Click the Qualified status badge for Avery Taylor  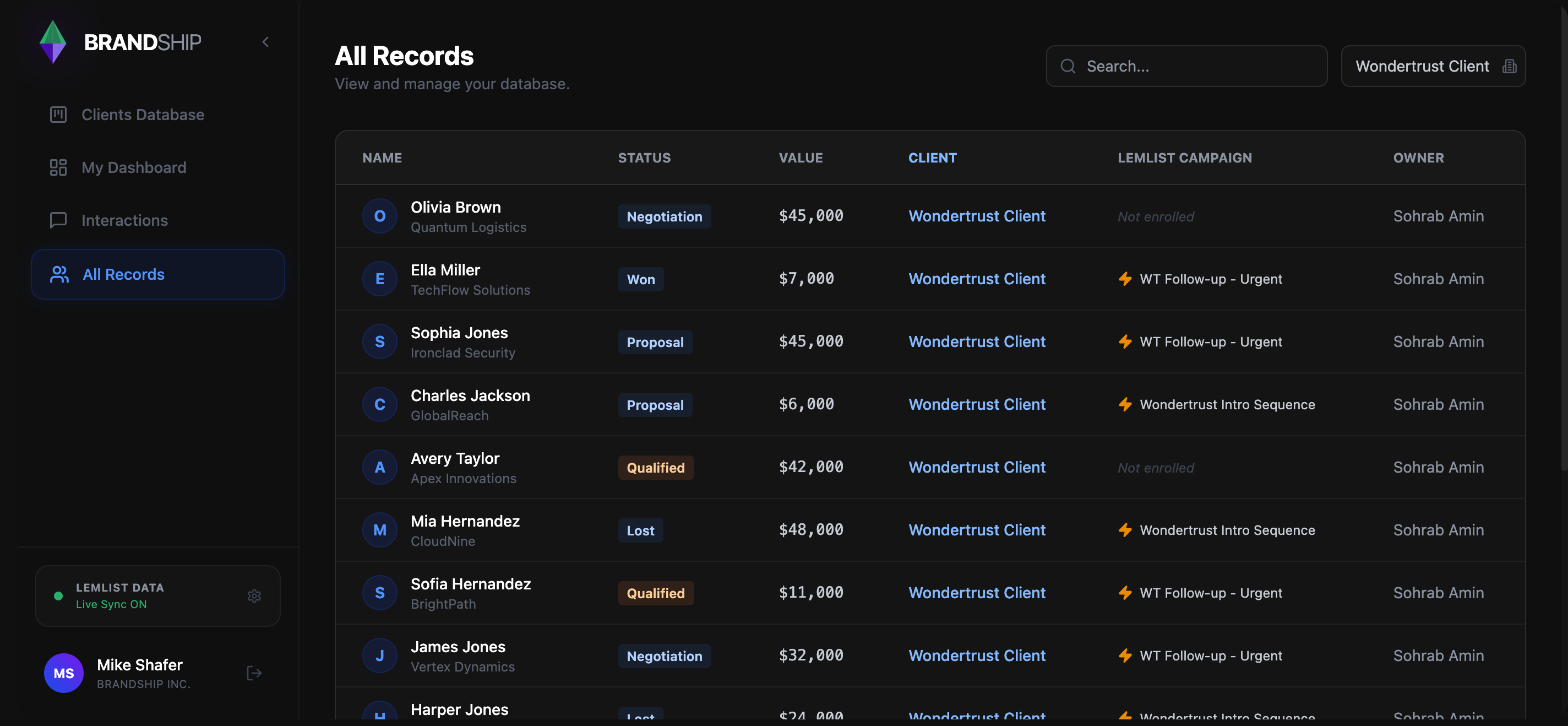(656, 468)
